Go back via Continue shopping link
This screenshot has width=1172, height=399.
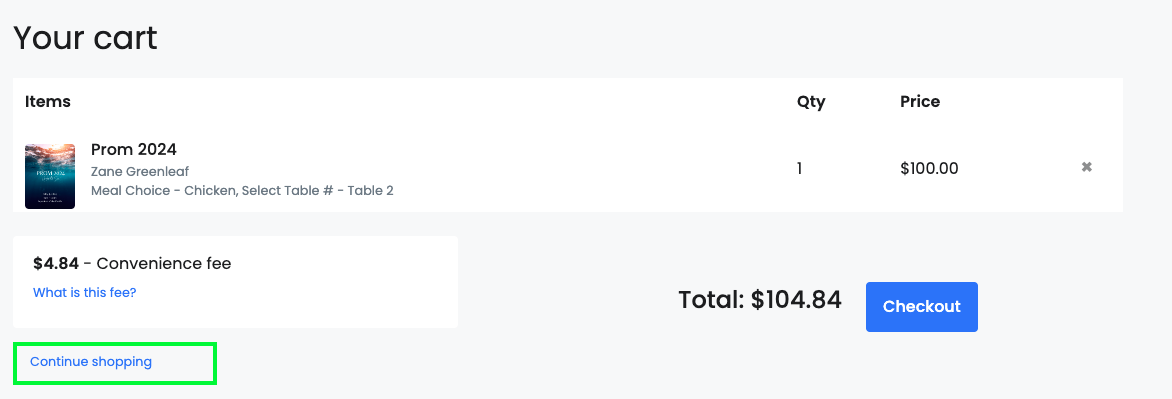(90, 362)
